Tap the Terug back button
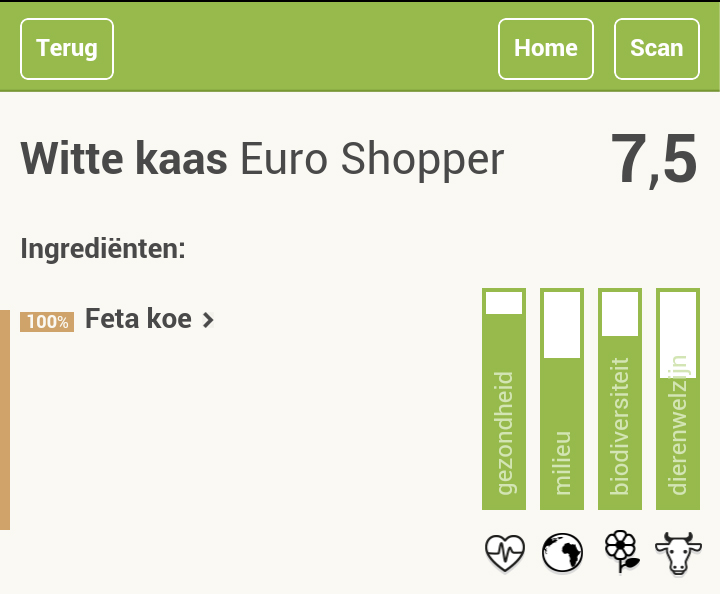 (67, 49)
